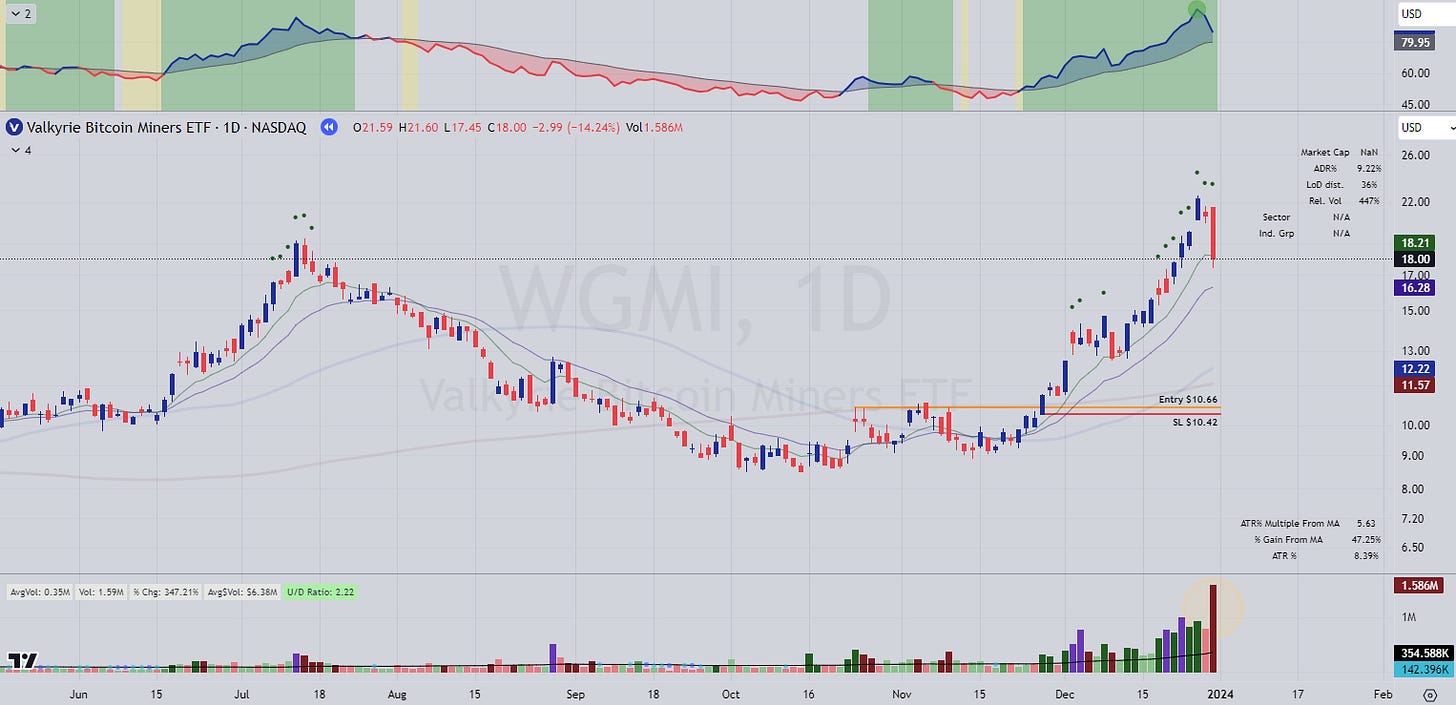
Task: Click the Sector N/A row
Action: 1305,217
